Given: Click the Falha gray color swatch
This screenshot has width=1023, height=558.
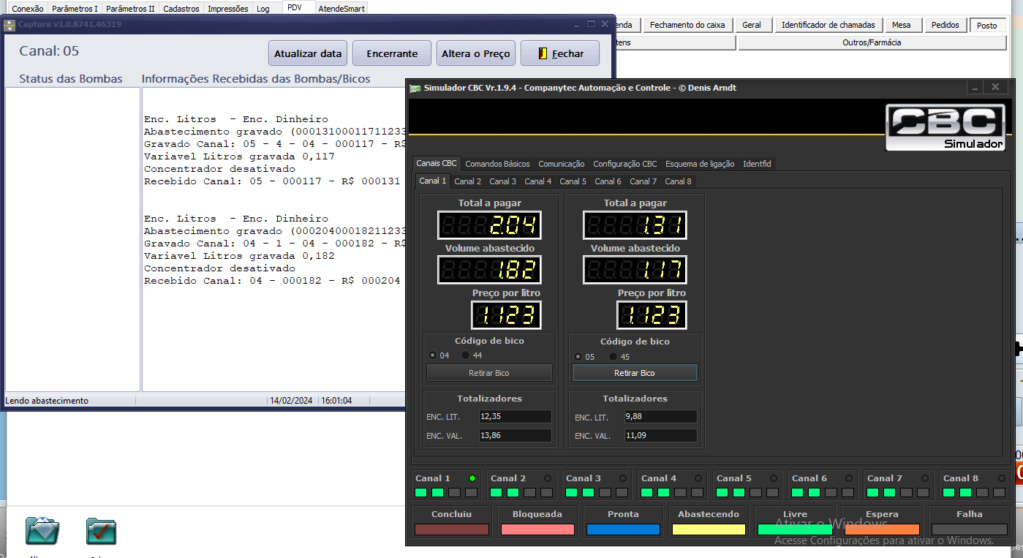Looking at the screenshot, I should pos(969,529).
